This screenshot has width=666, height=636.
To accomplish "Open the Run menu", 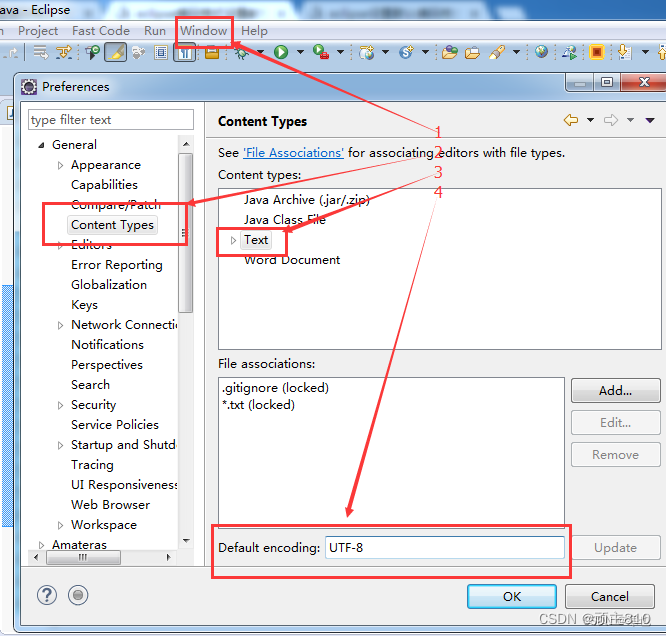I will pos(155,31).
